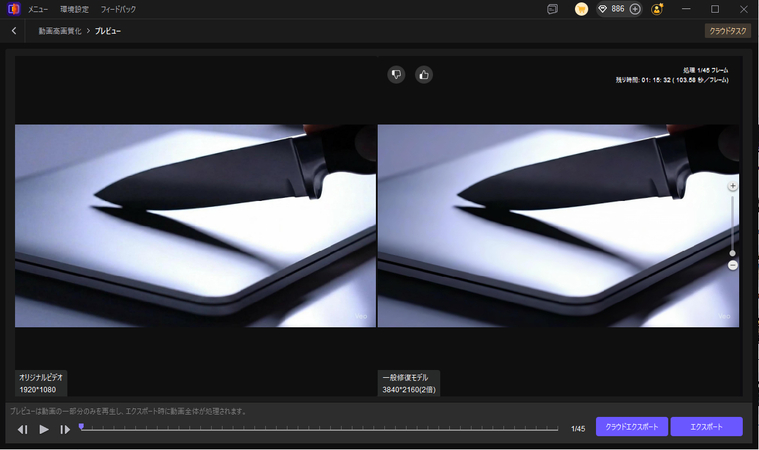Viewport: 759px width, 450px height.
Task: Step to the previous frame
Action: pos(22,429)
